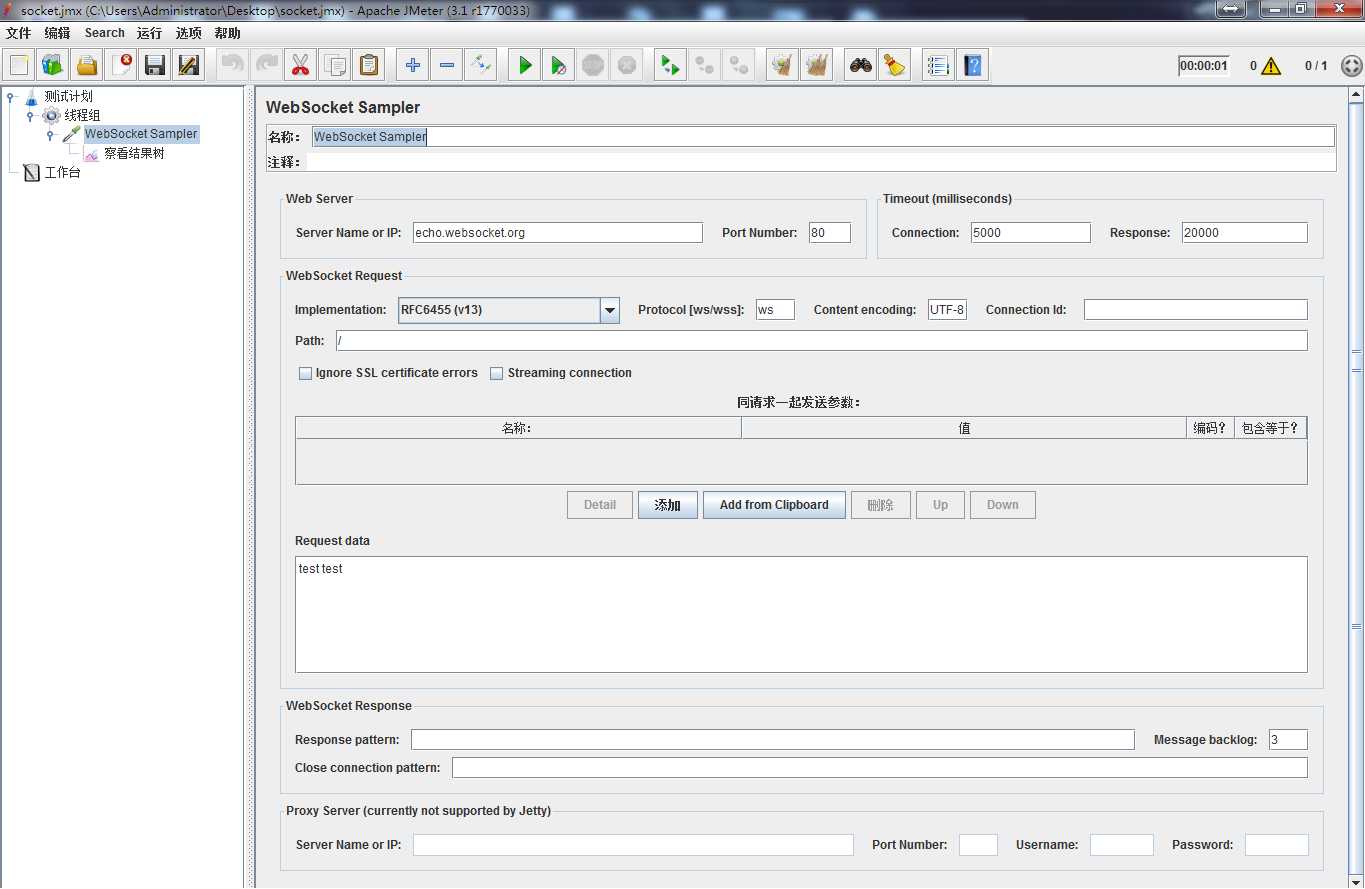1365x889 pixels.
Task: Open the 运行 menu
Action: point(150,33)
